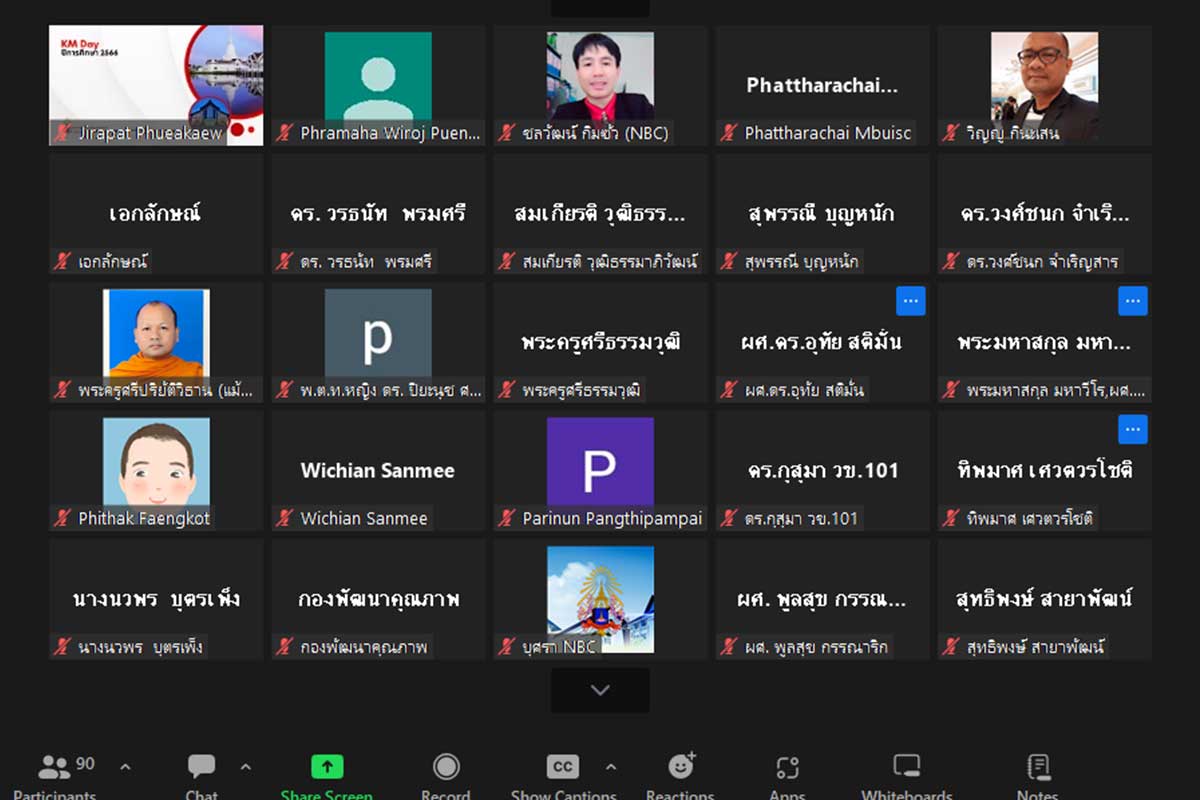Image resolution: width=1200 pixels, height=800 pixels.
Task: Open the Reactions emoji menu
Action: click(x=681, y=767)
